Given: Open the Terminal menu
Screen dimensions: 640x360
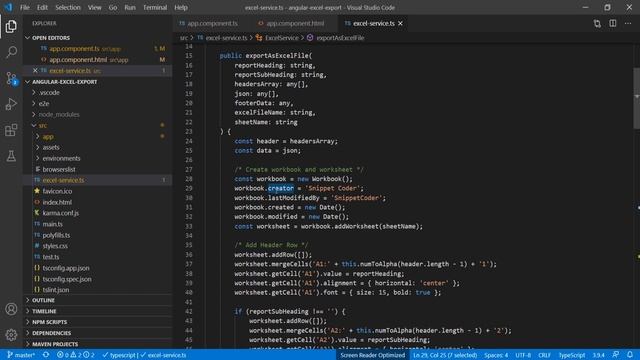Looking at the screenshot, I should 155,7.
